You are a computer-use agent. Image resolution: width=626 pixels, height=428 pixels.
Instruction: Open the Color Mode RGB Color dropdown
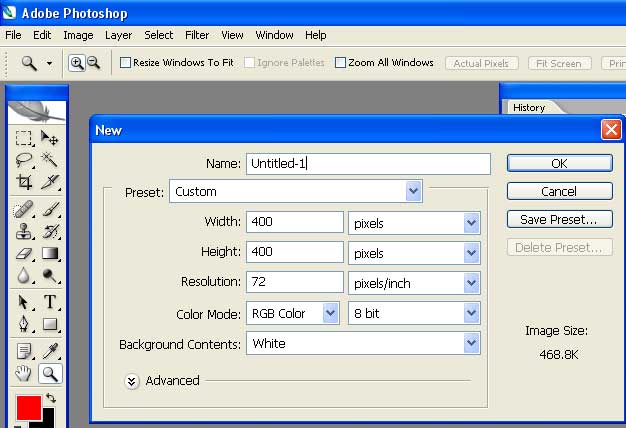coord(293,313)
